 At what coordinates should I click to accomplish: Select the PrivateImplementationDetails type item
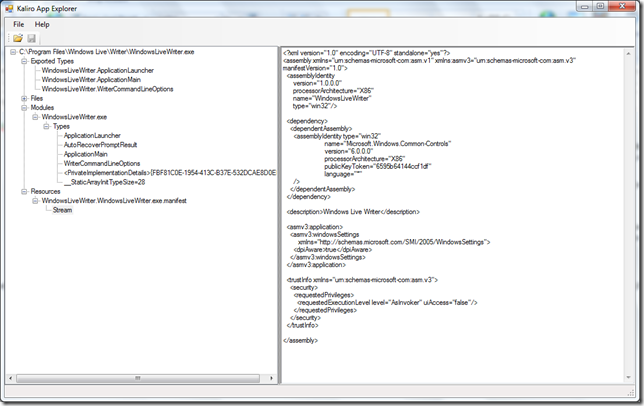(170, 173)
